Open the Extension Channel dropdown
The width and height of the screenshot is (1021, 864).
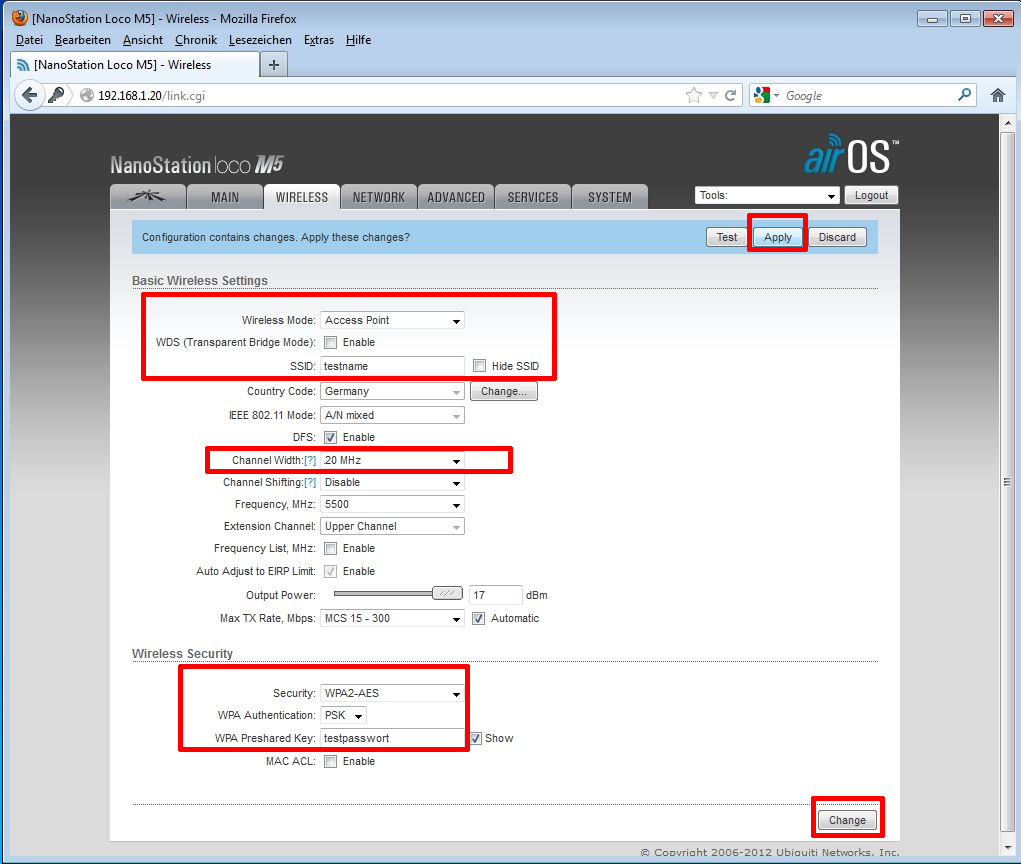392,526
